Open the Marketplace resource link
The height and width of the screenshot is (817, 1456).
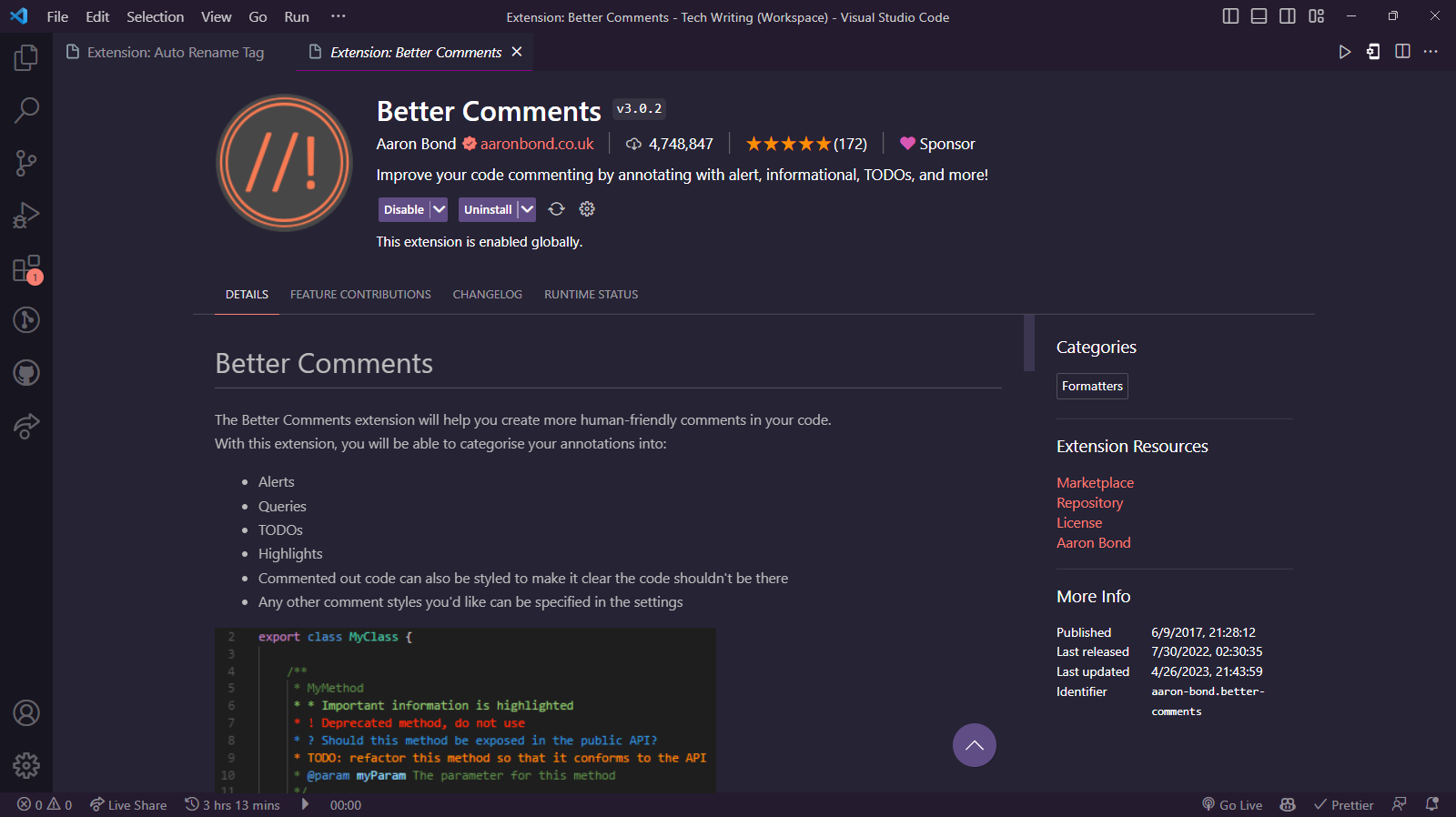(1095, 482)
